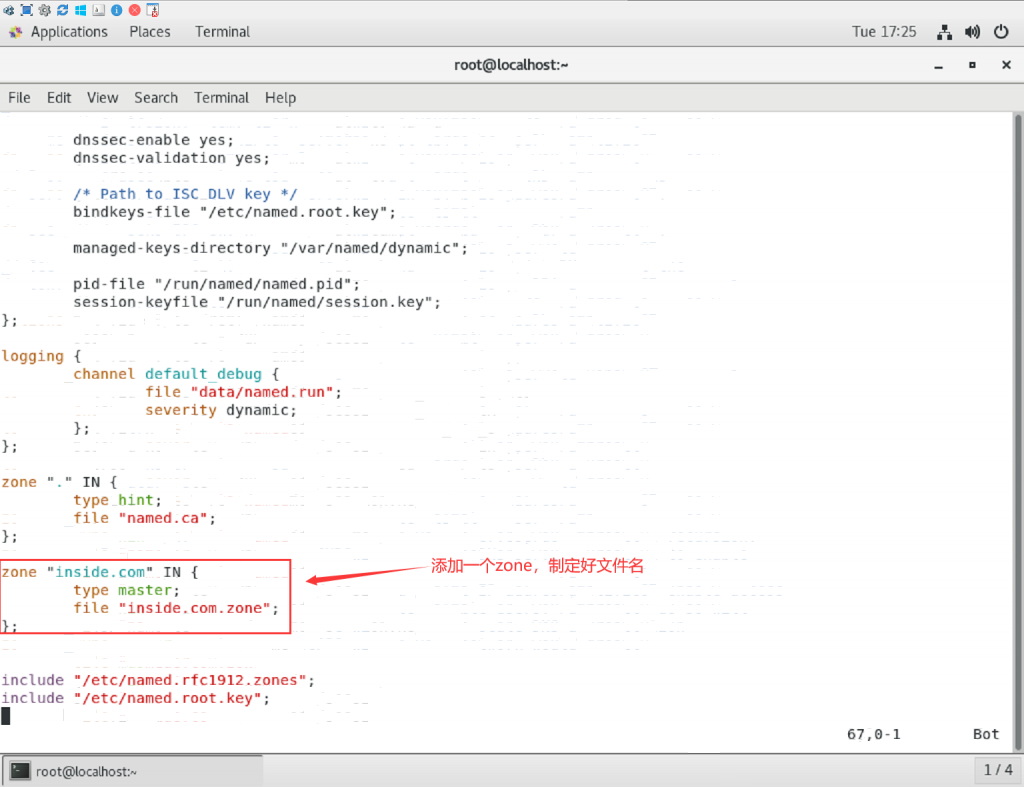The height and width of the screenshot is (787, 1024).
Task: Open the settings gear icon at the top
Action: coord(44,10)
